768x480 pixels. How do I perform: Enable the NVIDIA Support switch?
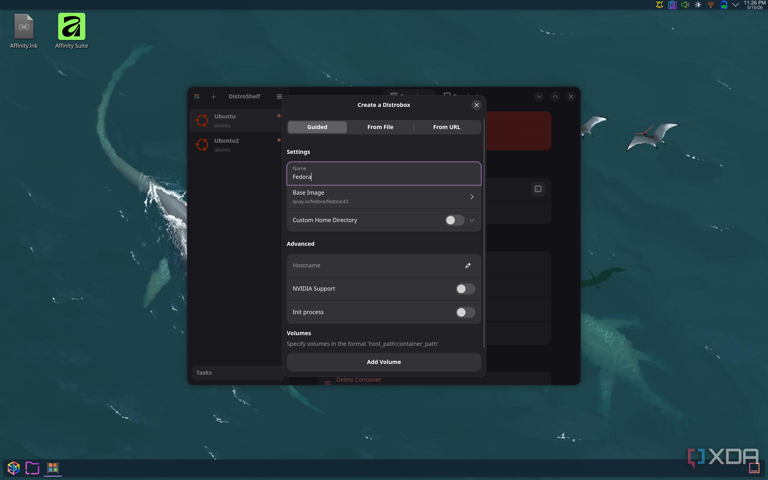coord(465,289)
